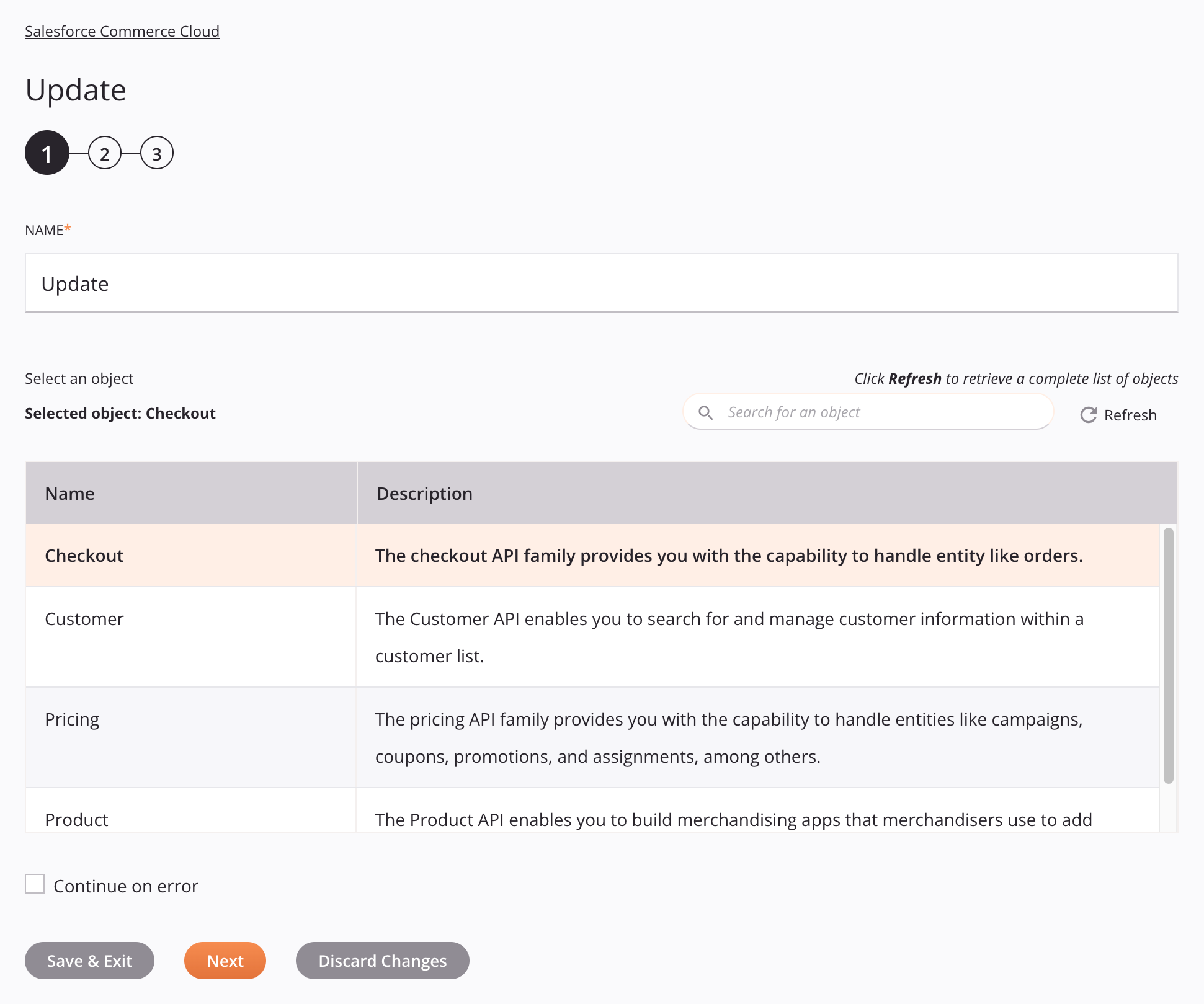
Task: Click the Next button to proceed
Action: (225, 960)
